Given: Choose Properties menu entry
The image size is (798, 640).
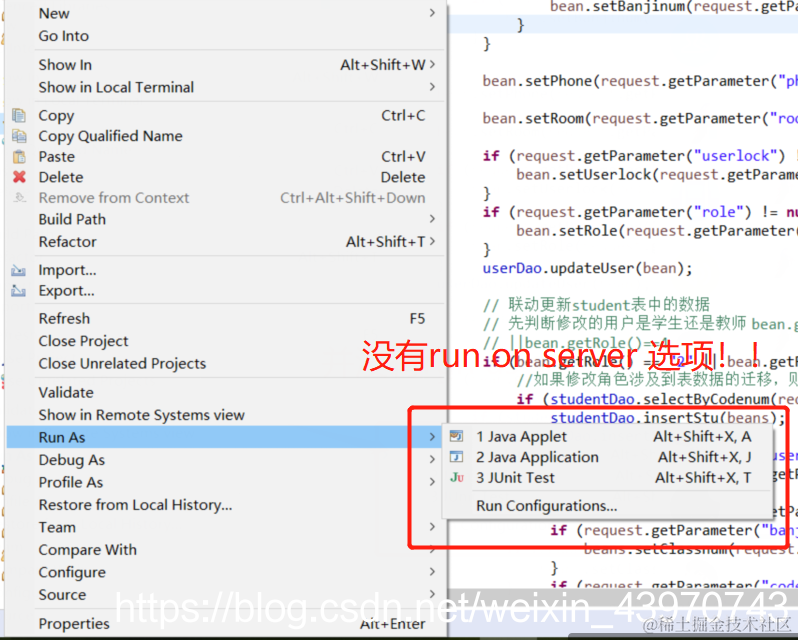Looking at the screenshot, I should coord(226,623).
